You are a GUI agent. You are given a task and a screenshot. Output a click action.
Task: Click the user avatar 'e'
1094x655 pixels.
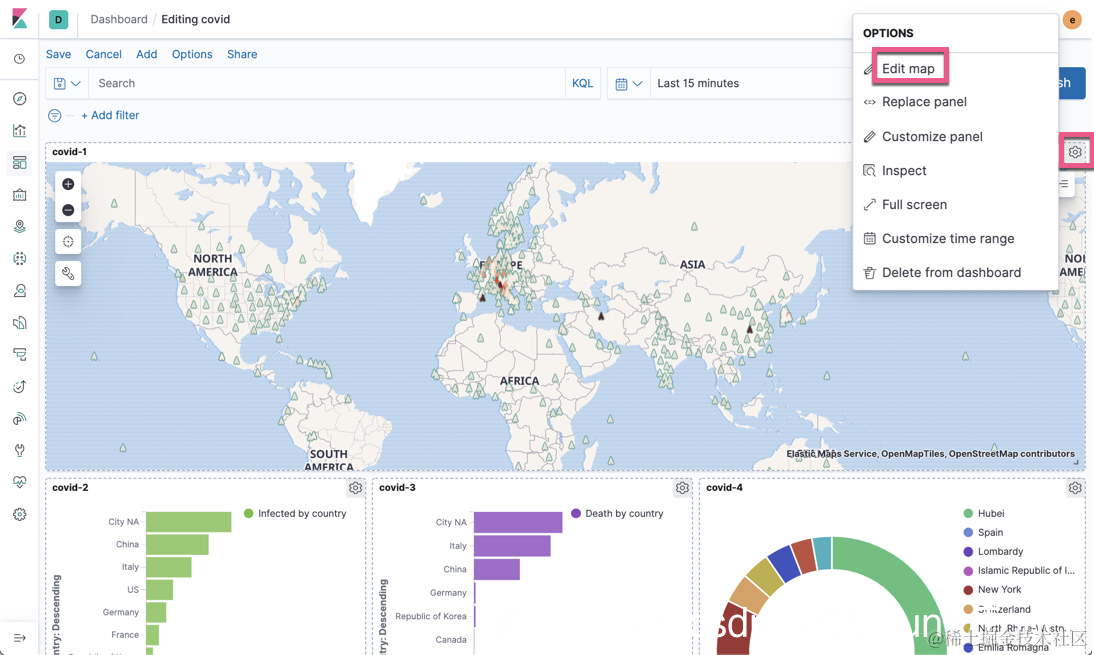click(1072, 20)
